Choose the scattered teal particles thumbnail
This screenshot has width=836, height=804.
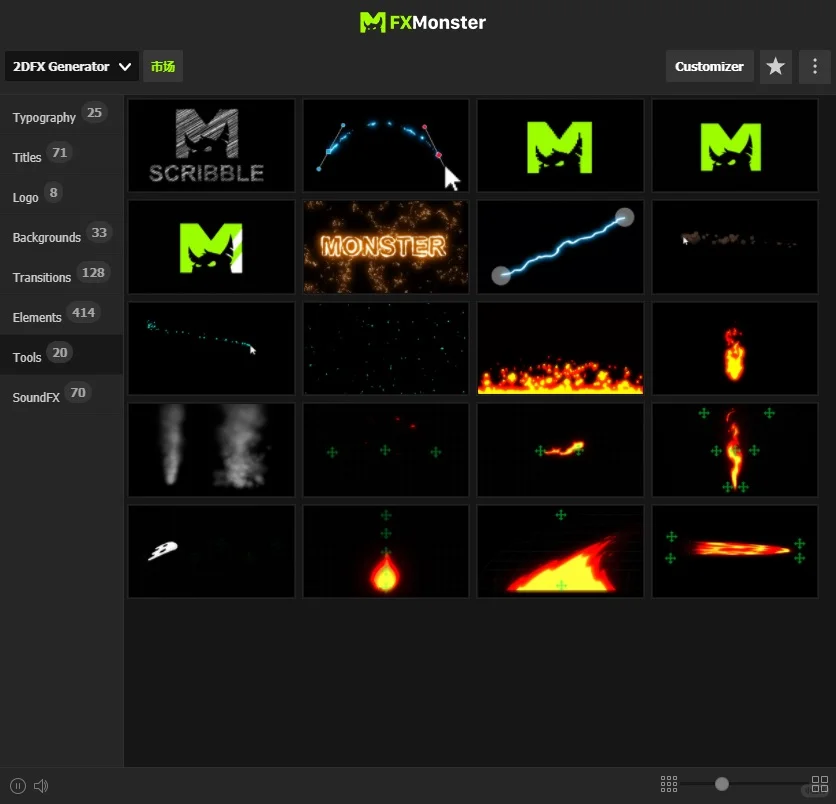(x=385, y=349)
